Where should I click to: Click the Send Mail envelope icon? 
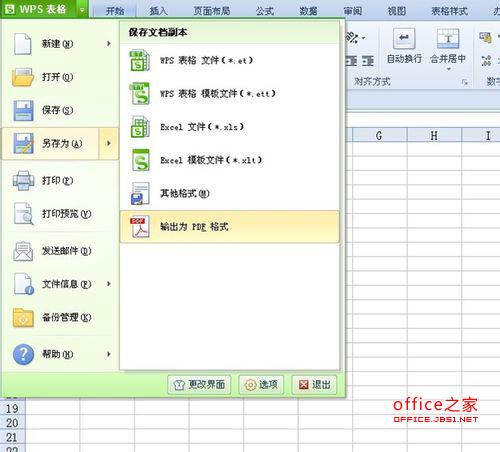pos(23,251)
